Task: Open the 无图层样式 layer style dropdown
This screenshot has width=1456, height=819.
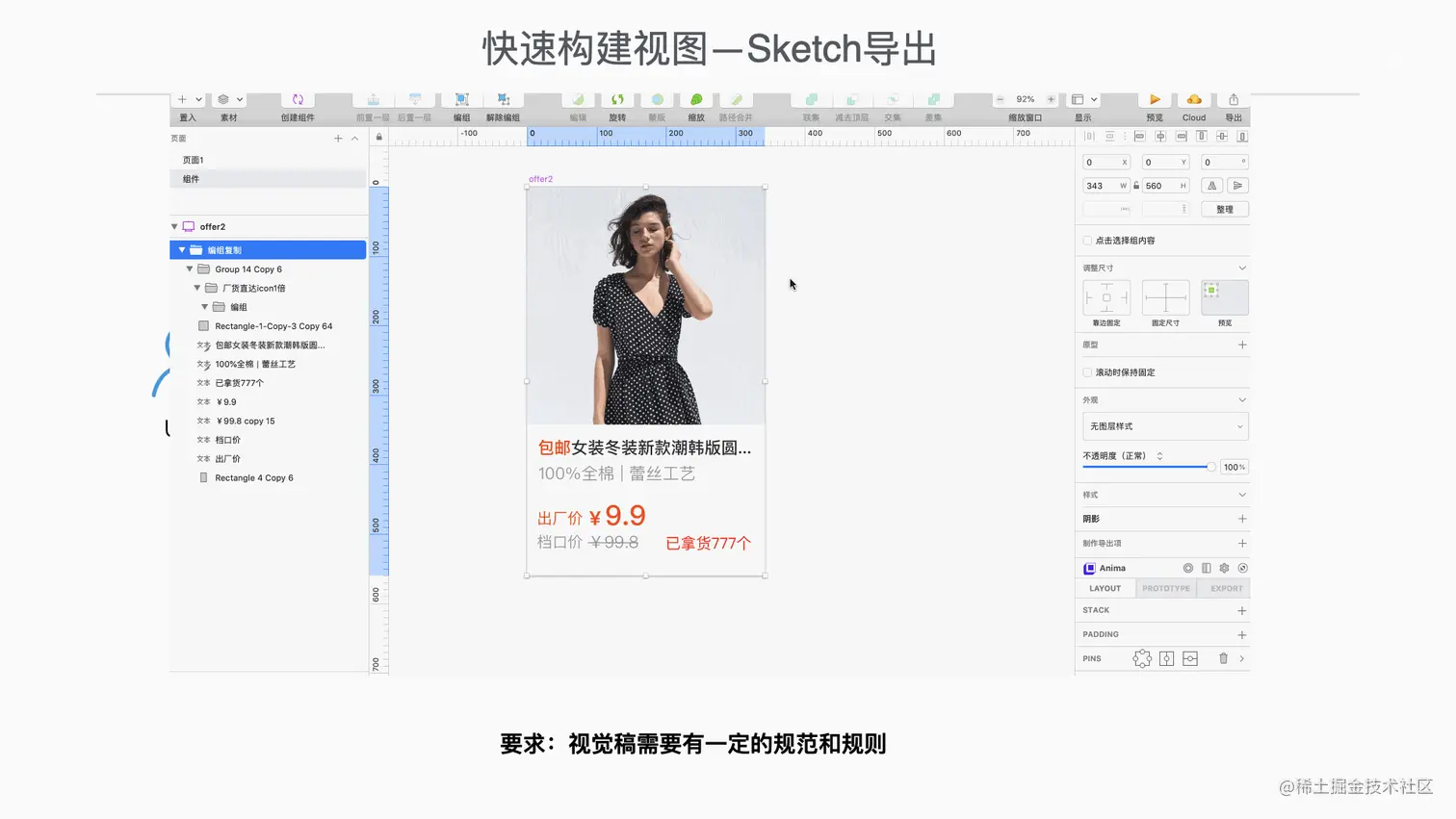Action: click(x=1165, y=426)
